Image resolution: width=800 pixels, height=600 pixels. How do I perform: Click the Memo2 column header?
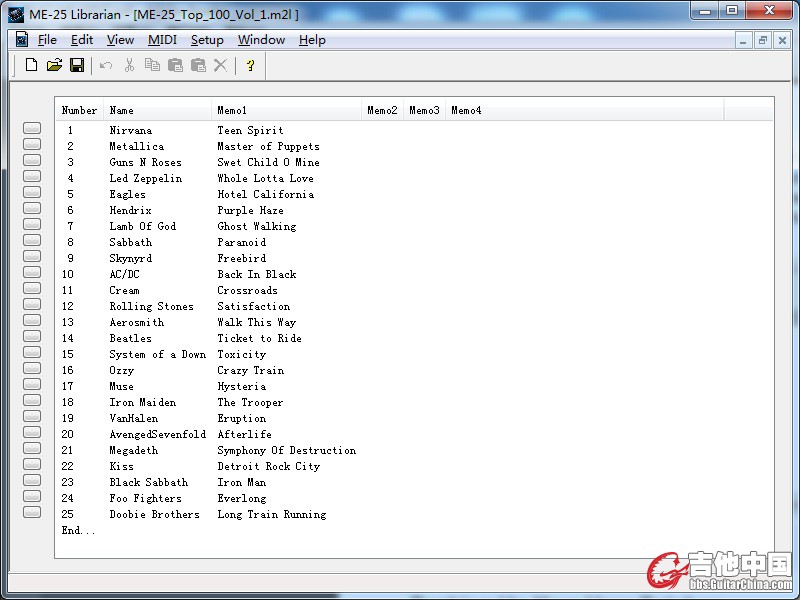click(382, 110)
